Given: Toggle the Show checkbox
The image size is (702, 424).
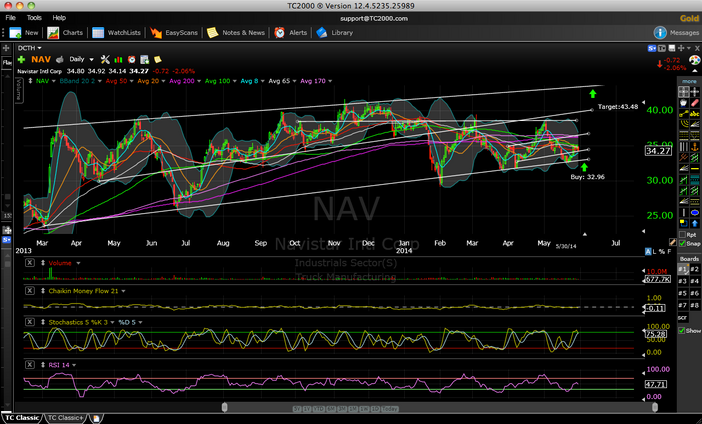Looking at the screenshot, I should click(682, 330).
